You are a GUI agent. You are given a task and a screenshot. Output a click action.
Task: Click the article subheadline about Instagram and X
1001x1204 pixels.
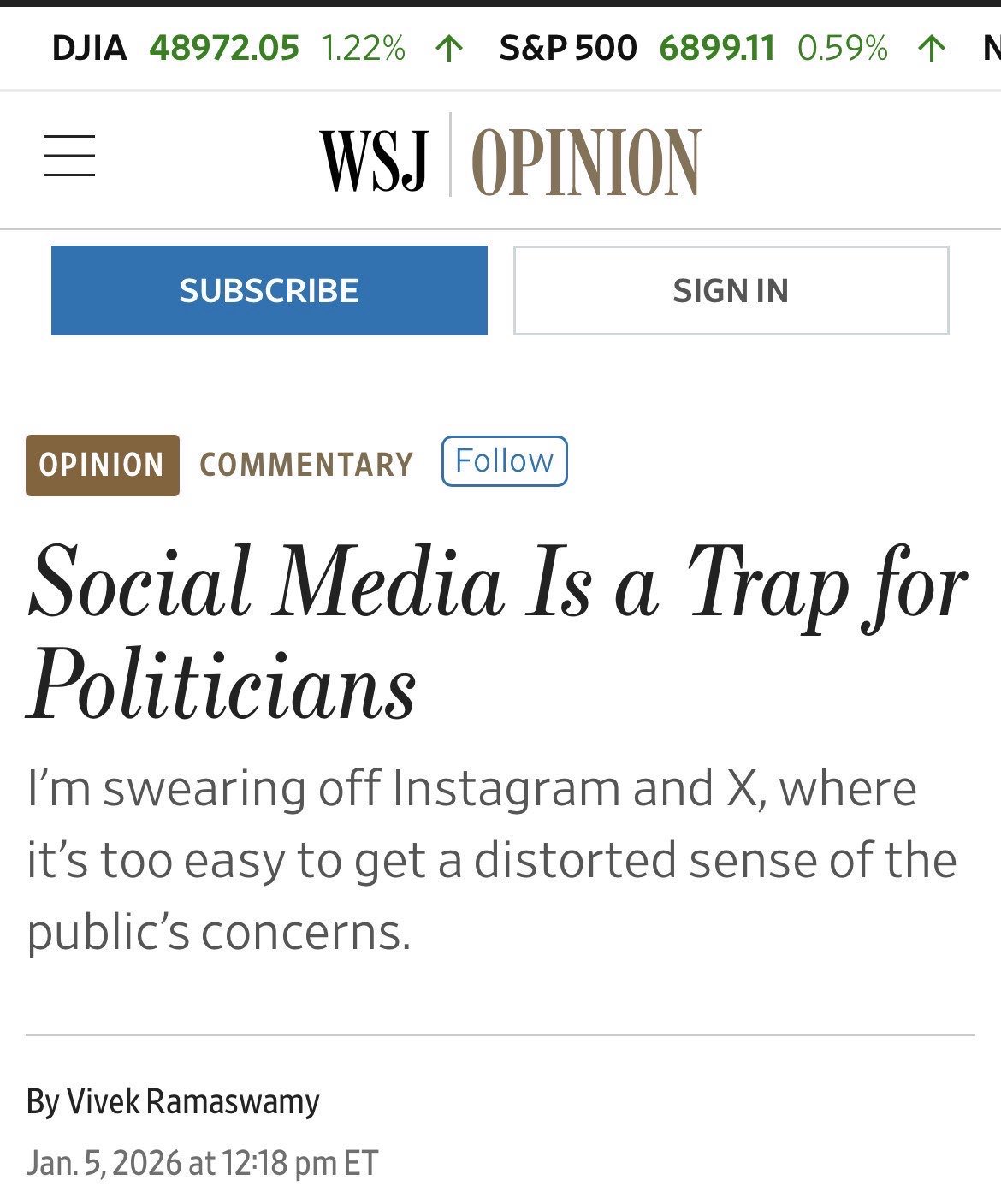point(492,860)
